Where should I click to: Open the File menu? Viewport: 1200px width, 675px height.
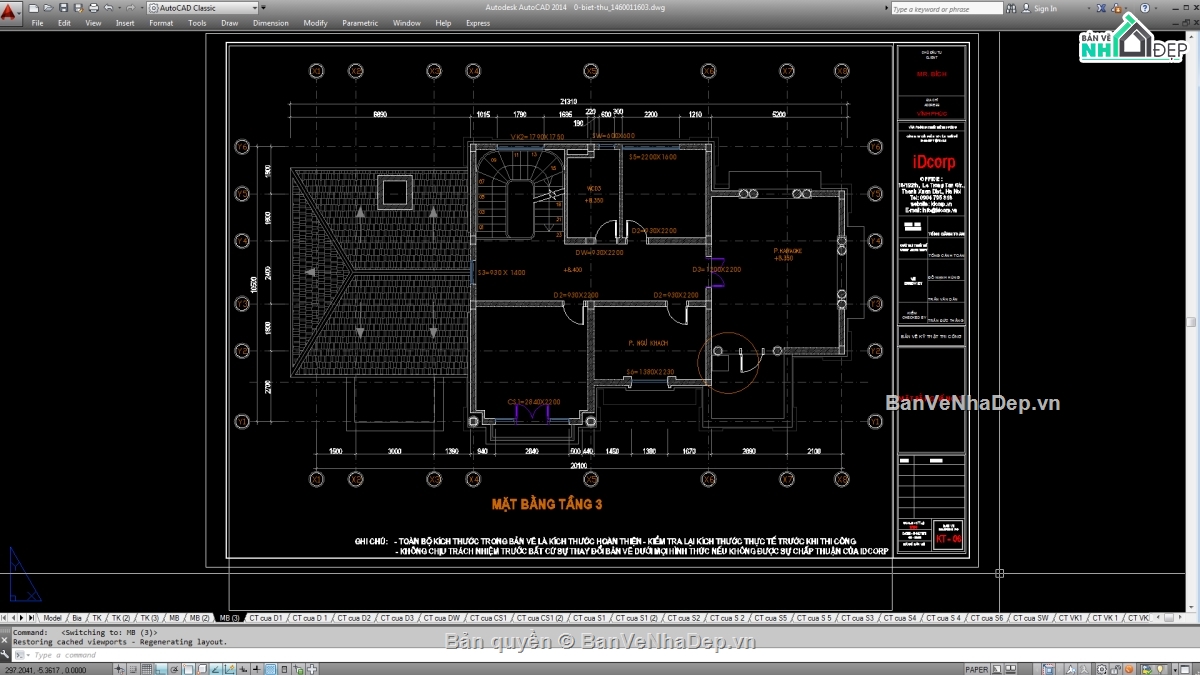point(37,23)
